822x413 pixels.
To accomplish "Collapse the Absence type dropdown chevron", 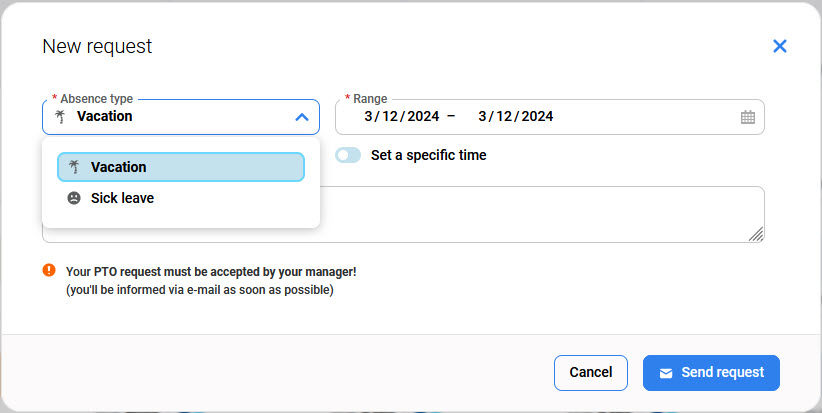I will [302, 117].
